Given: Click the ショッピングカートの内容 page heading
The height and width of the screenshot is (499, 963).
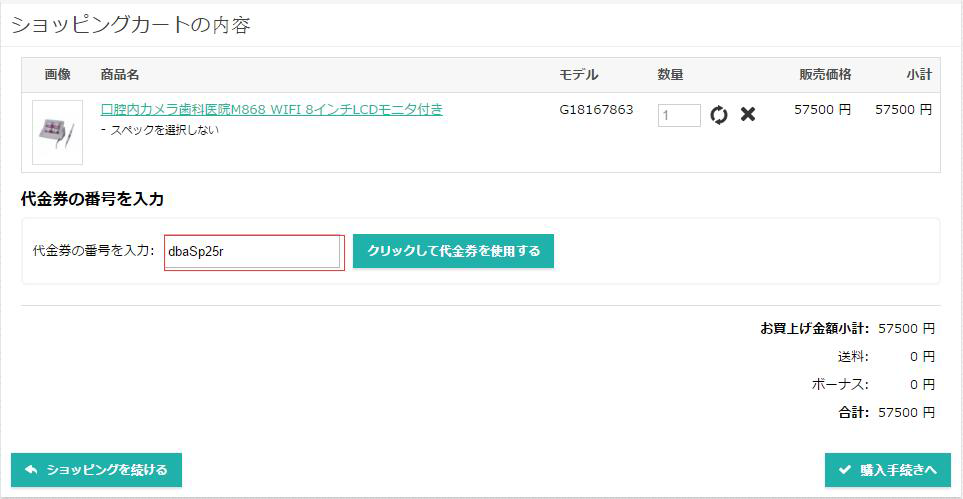Looking at the screenshot, I should pos(131,25).
